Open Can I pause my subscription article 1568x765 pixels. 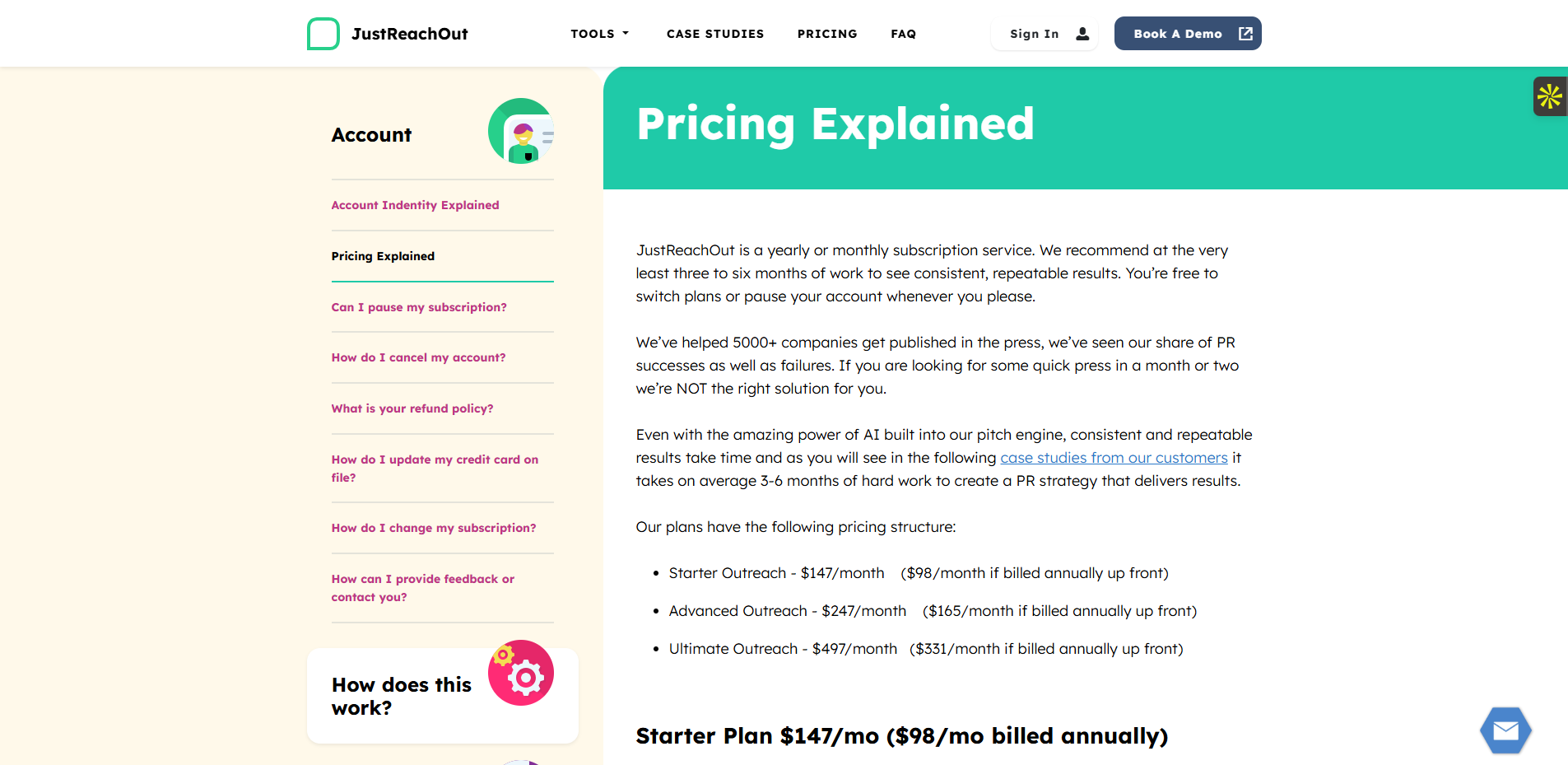point(419,307)
